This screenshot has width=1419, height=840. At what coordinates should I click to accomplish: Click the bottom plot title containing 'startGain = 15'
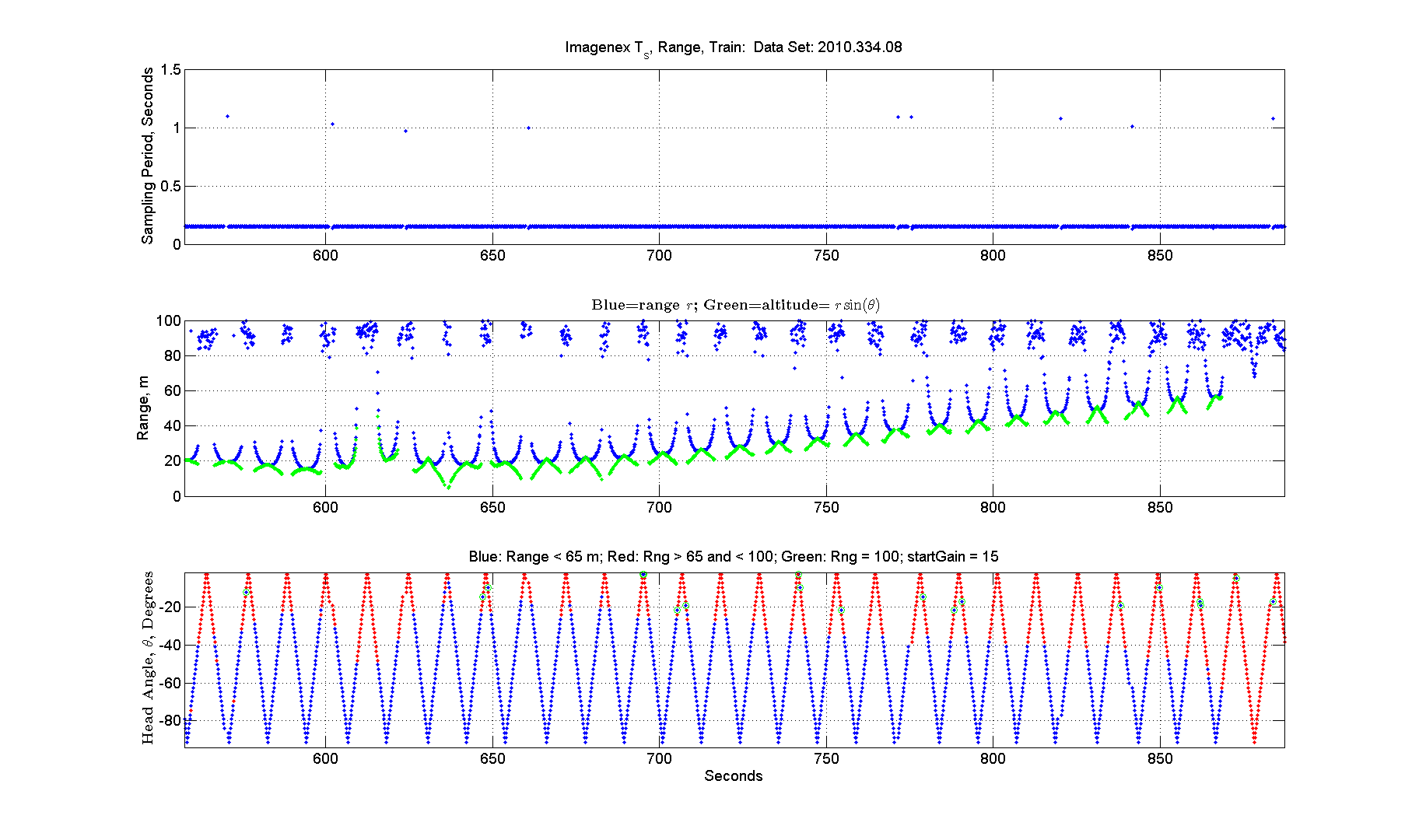tap(734, 557)
